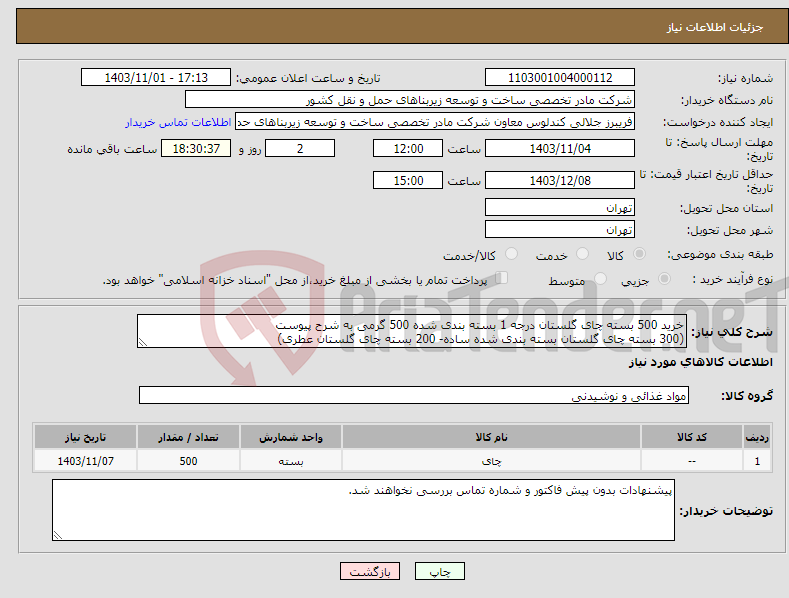This screenshot has width=789, height=598.
Task: Toggle the اسناد خزانه اسلامی payment checkbox
Action: coord(502,277)
